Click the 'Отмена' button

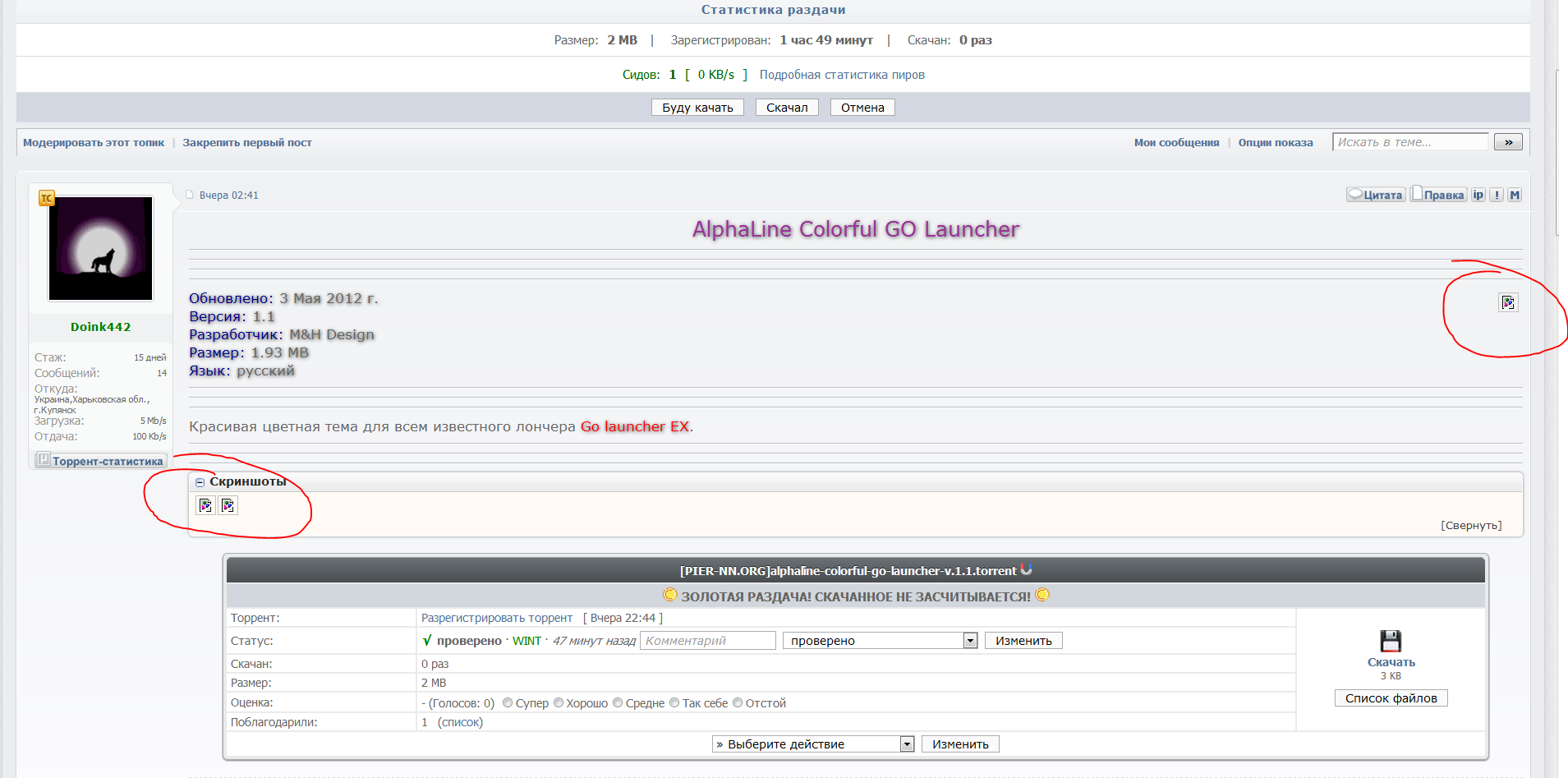(862, 108)
